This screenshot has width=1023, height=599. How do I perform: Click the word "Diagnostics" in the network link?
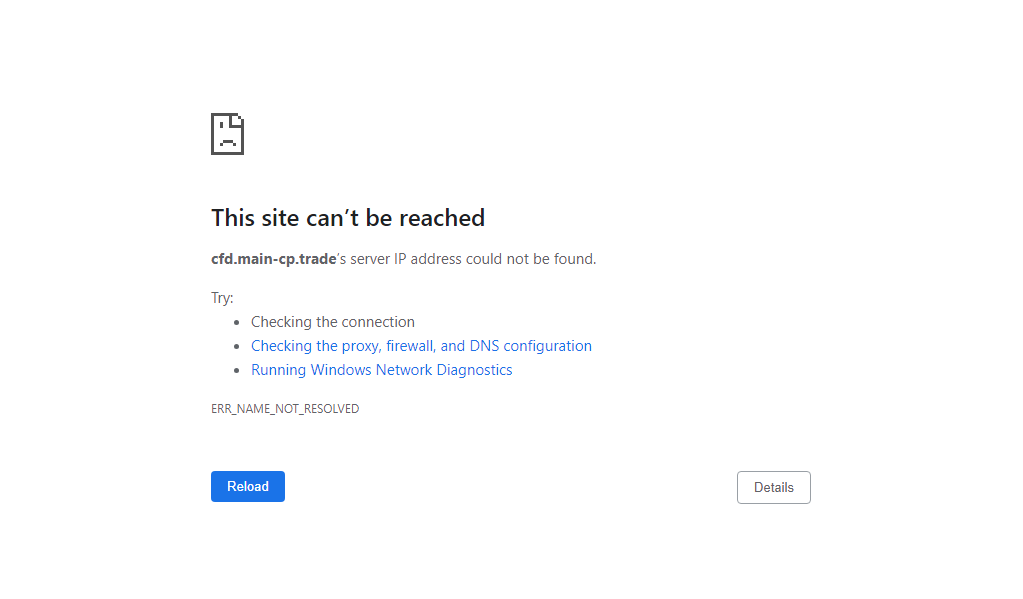click(474, 370)
